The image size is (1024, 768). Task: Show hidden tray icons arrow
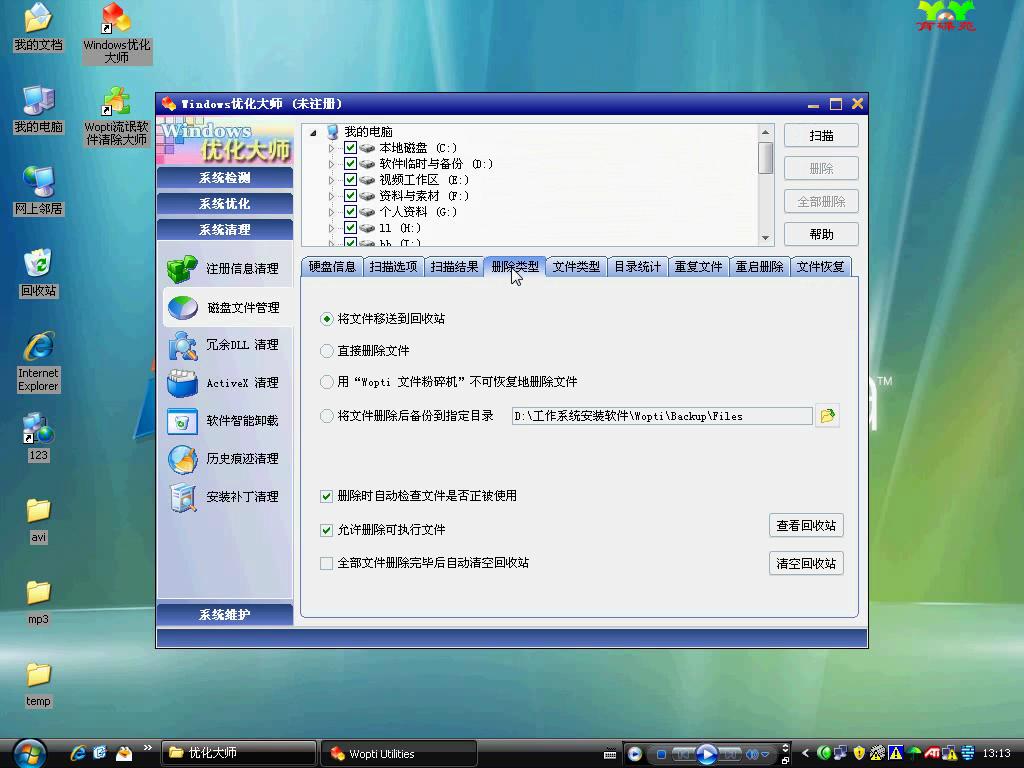805,754
